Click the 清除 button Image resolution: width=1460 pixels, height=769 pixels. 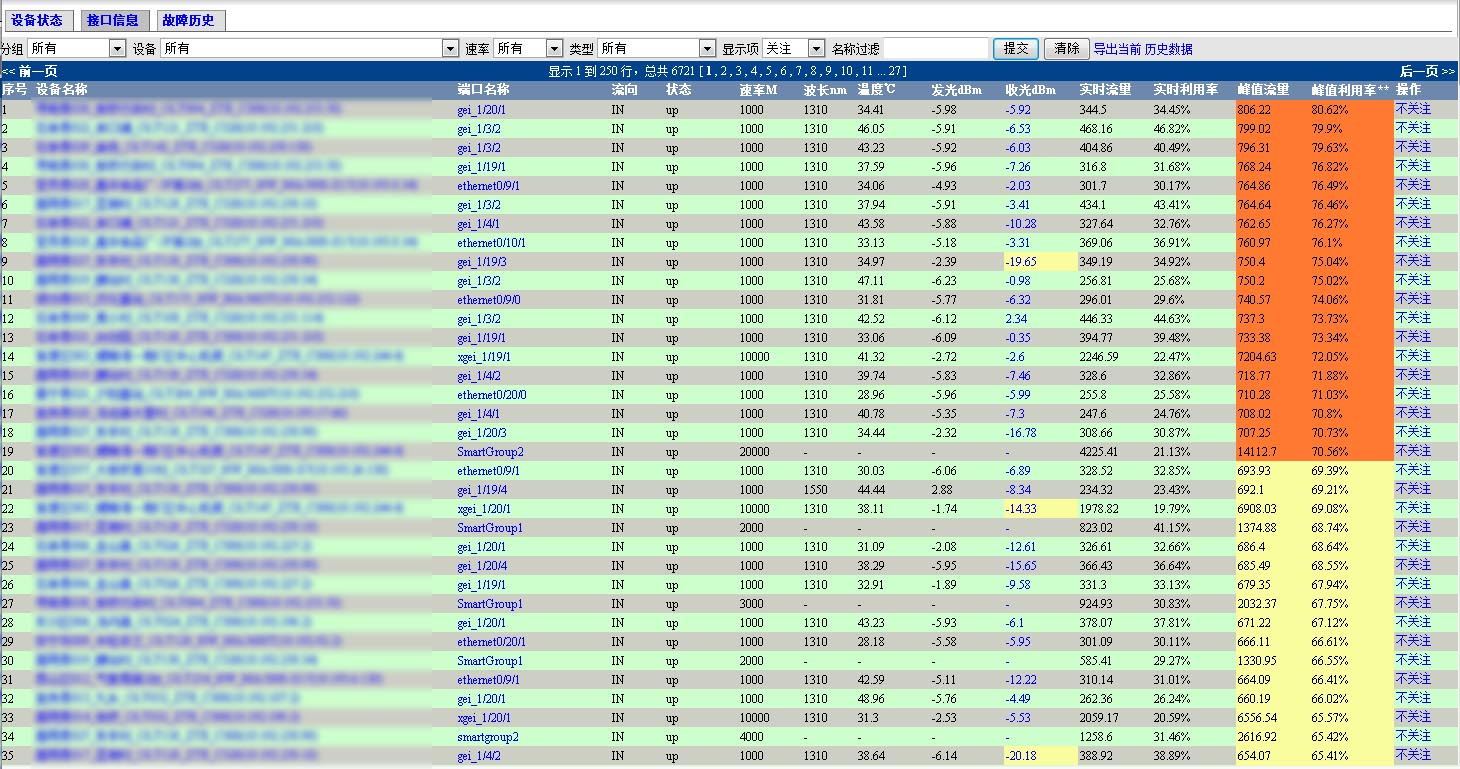(1066, 48)
